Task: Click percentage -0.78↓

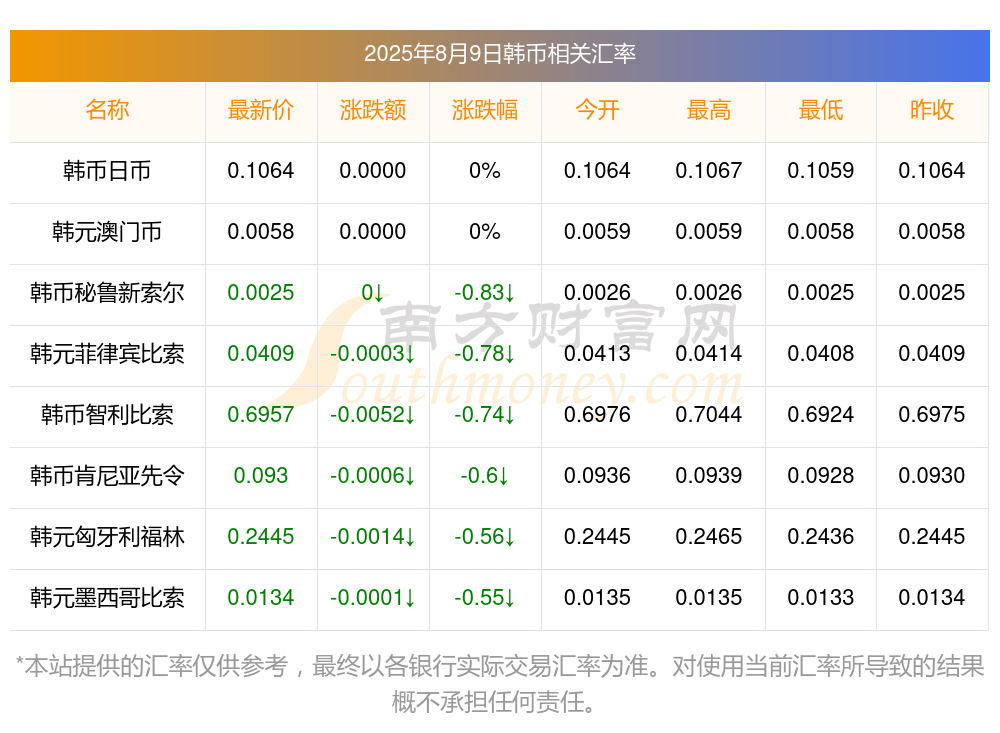Action: tap(485, 353)
